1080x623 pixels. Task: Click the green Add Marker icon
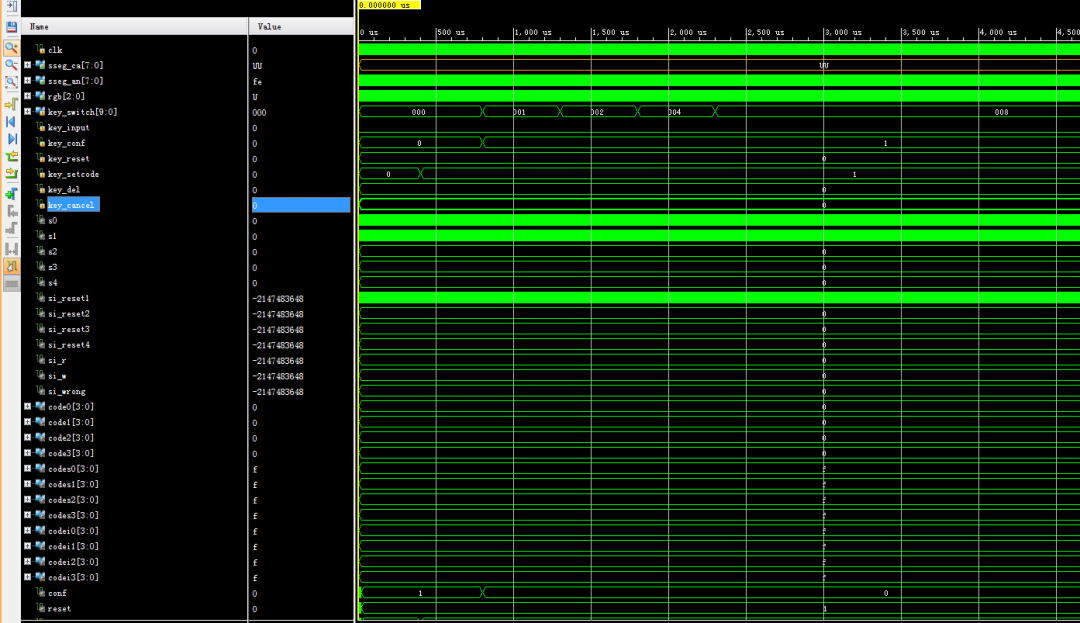point(12,193)
